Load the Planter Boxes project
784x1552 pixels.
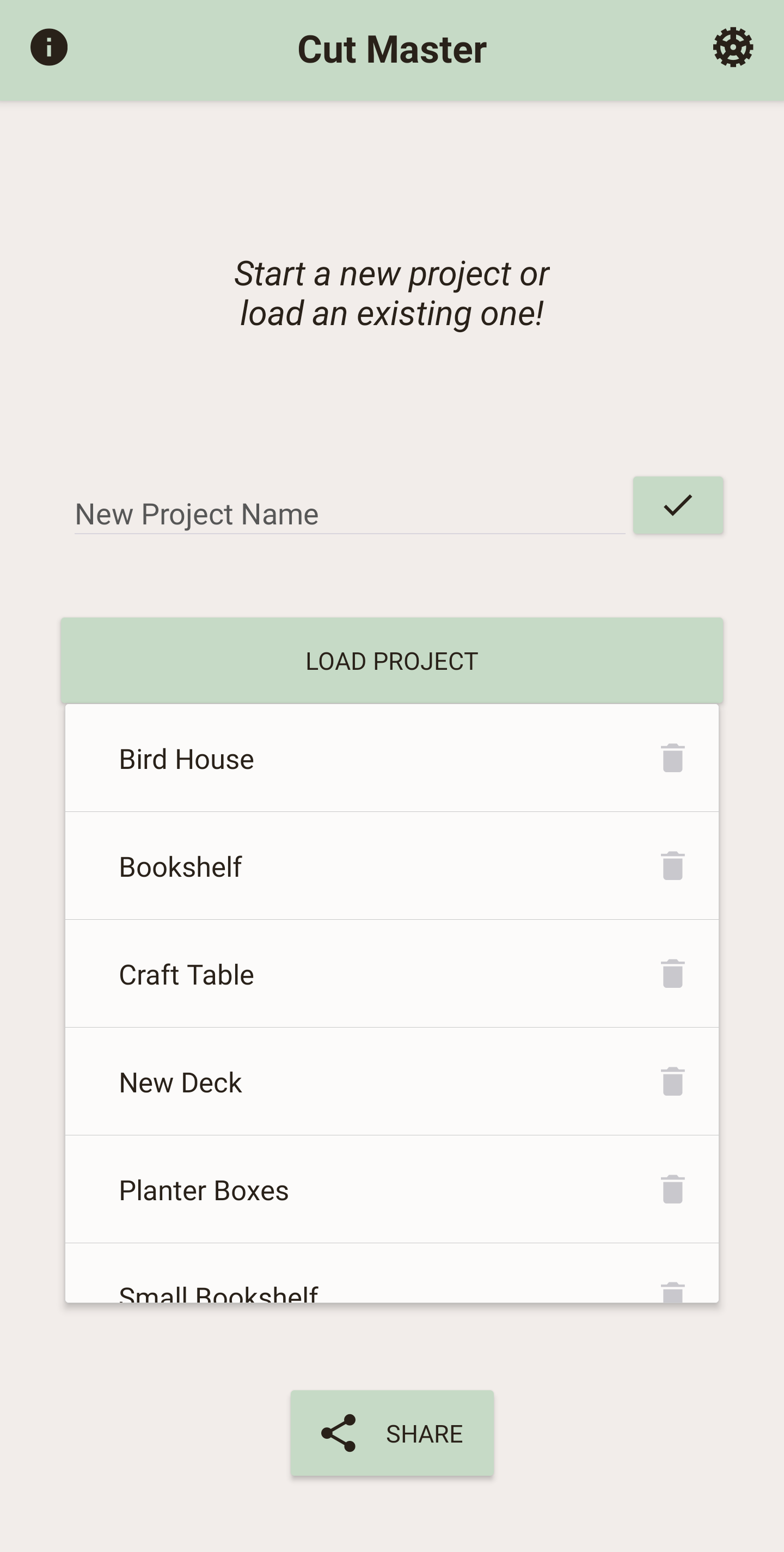pos(392,1189)
